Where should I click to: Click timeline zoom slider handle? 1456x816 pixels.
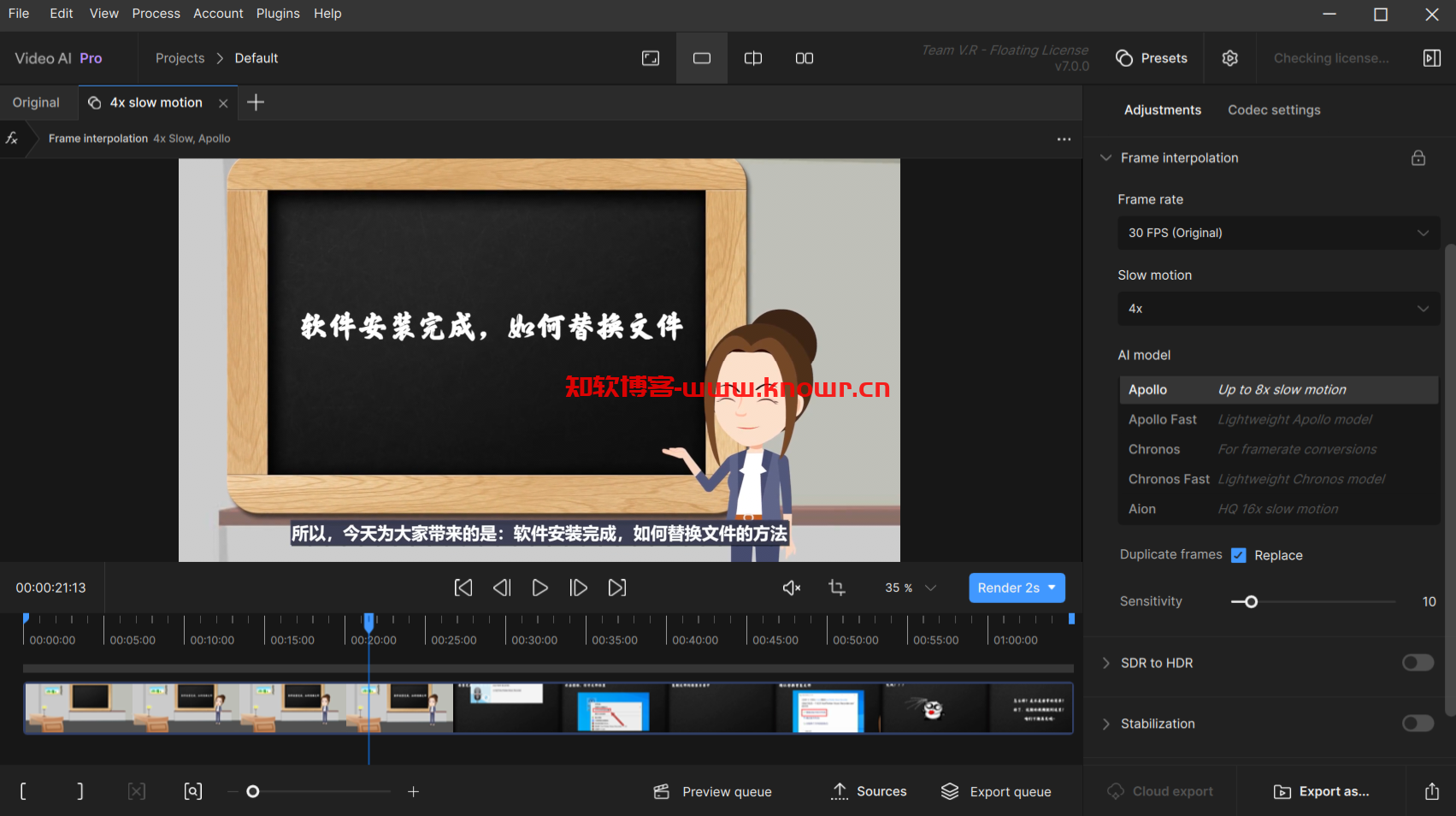click(x=253, y=791)
